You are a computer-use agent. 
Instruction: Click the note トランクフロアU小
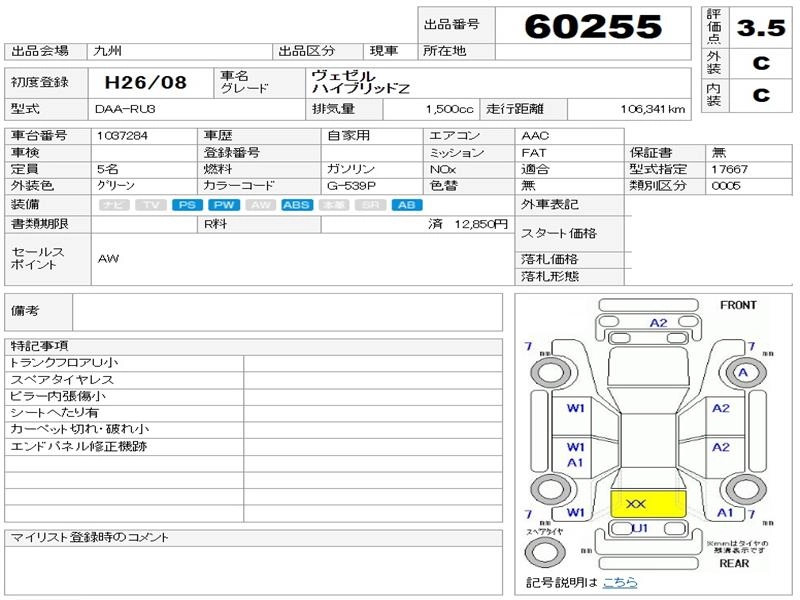coord(64,363)
